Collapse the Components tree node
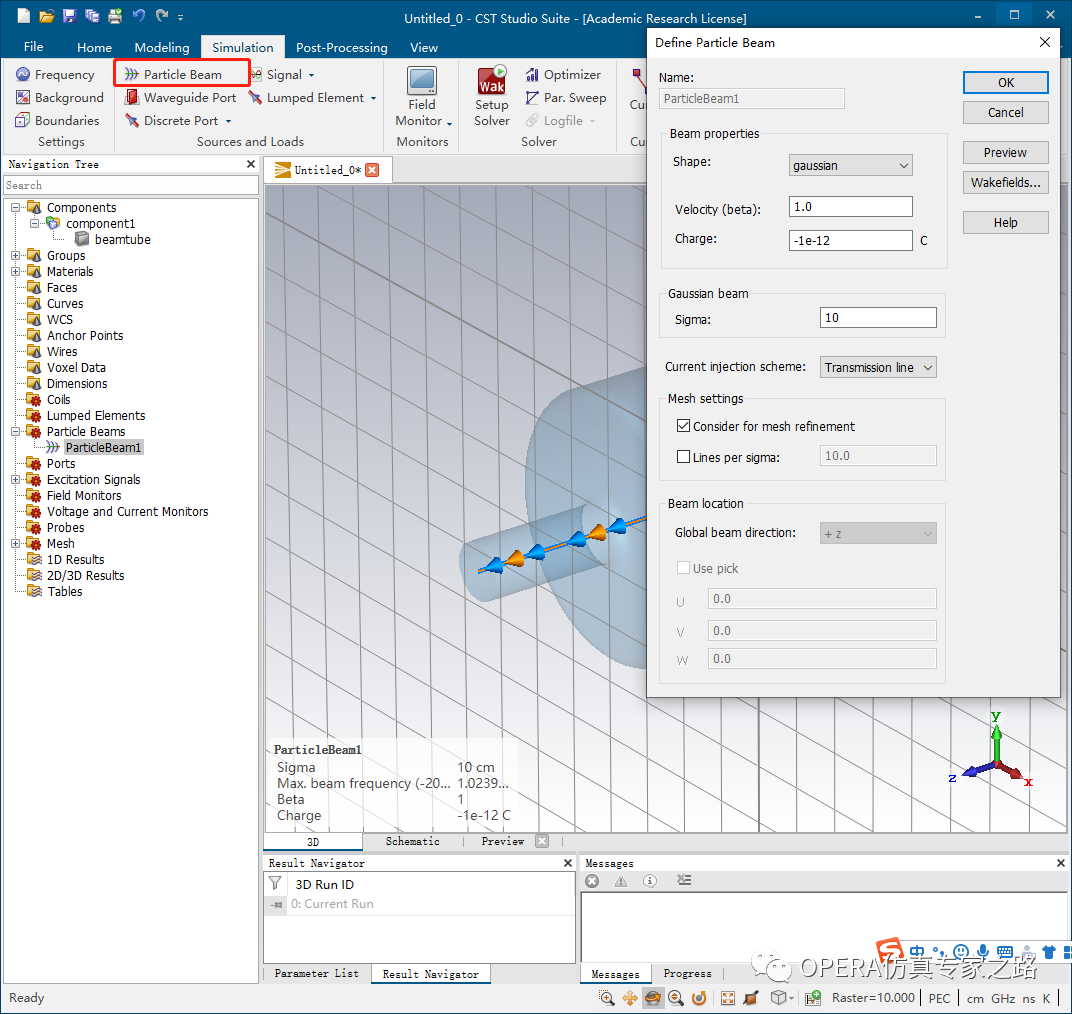1072x1014 pixels. (x=15, y=207)
